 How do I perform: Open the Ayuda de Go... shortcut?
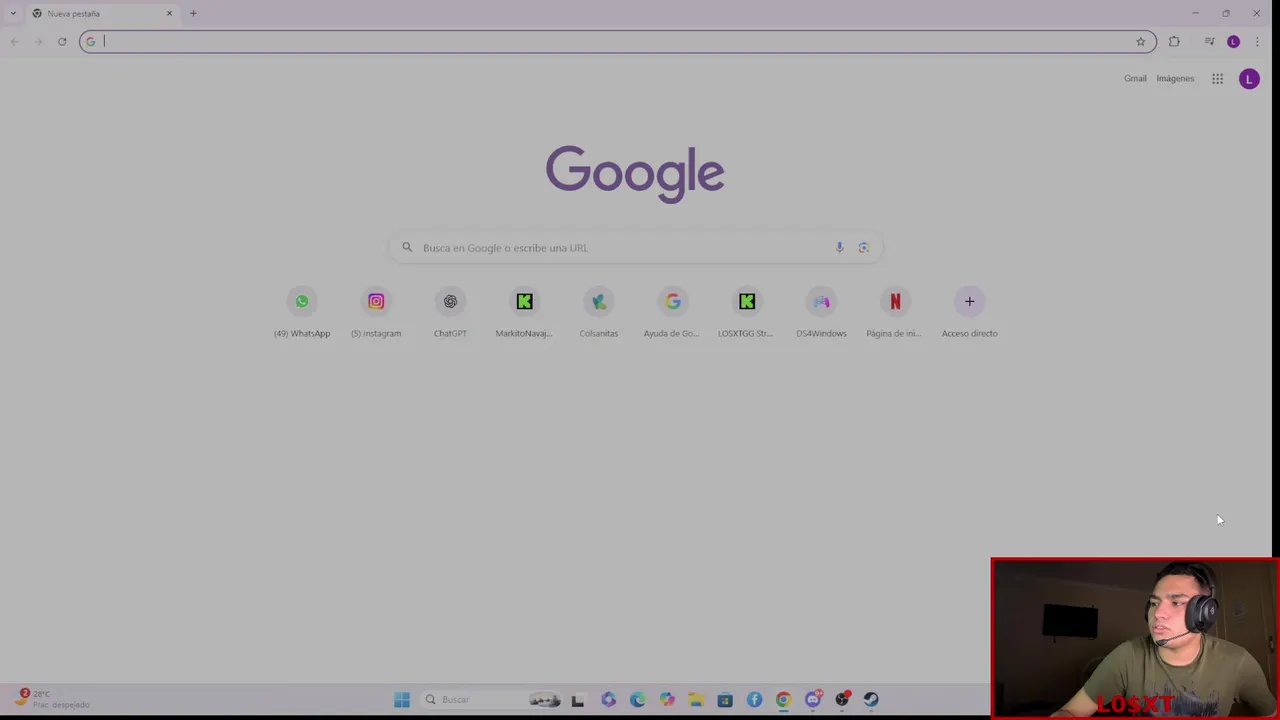[x=672, y=312]
